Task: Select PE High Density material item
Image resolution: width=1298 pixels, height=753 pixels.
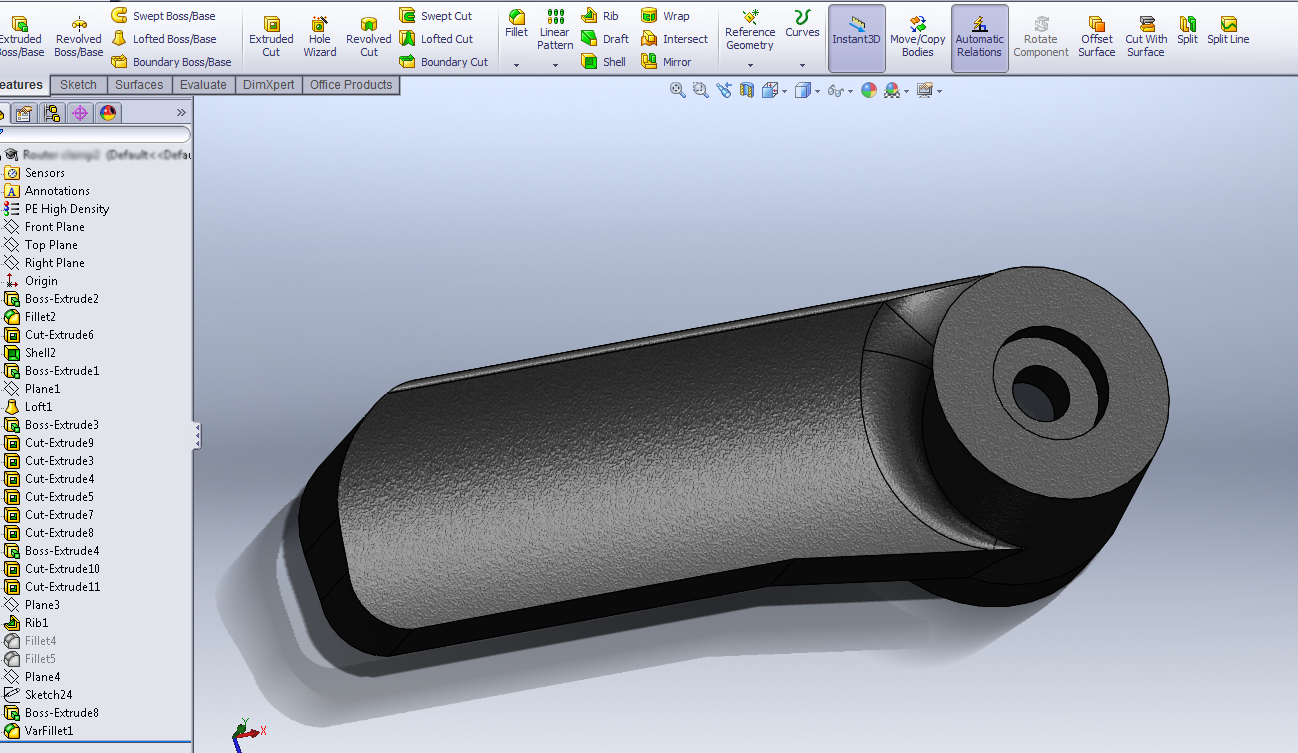Action: click(x=67, y=209)
